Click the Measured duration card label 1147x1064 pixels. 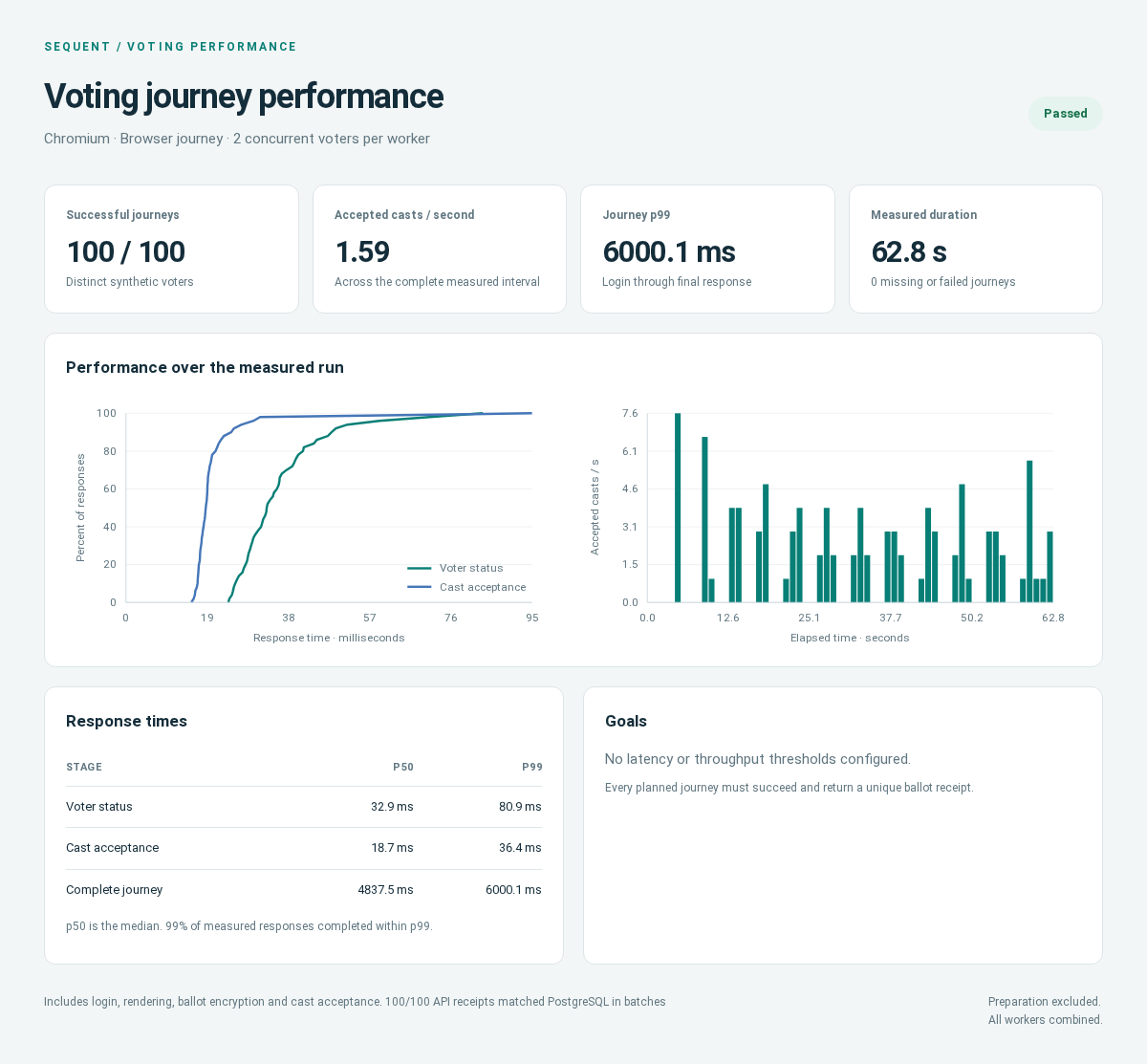click(923, 215)
